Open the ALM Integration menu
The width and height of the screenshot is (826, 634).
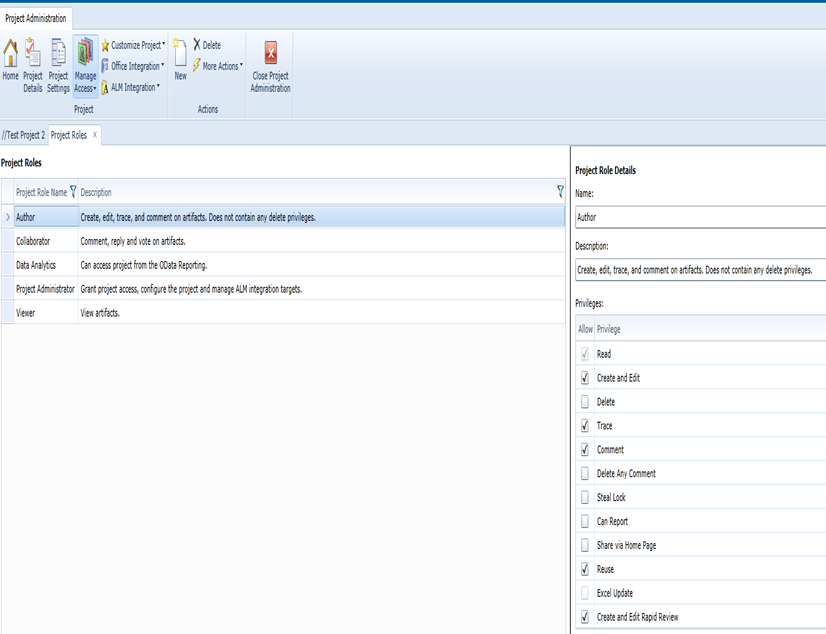click(131, 87)
